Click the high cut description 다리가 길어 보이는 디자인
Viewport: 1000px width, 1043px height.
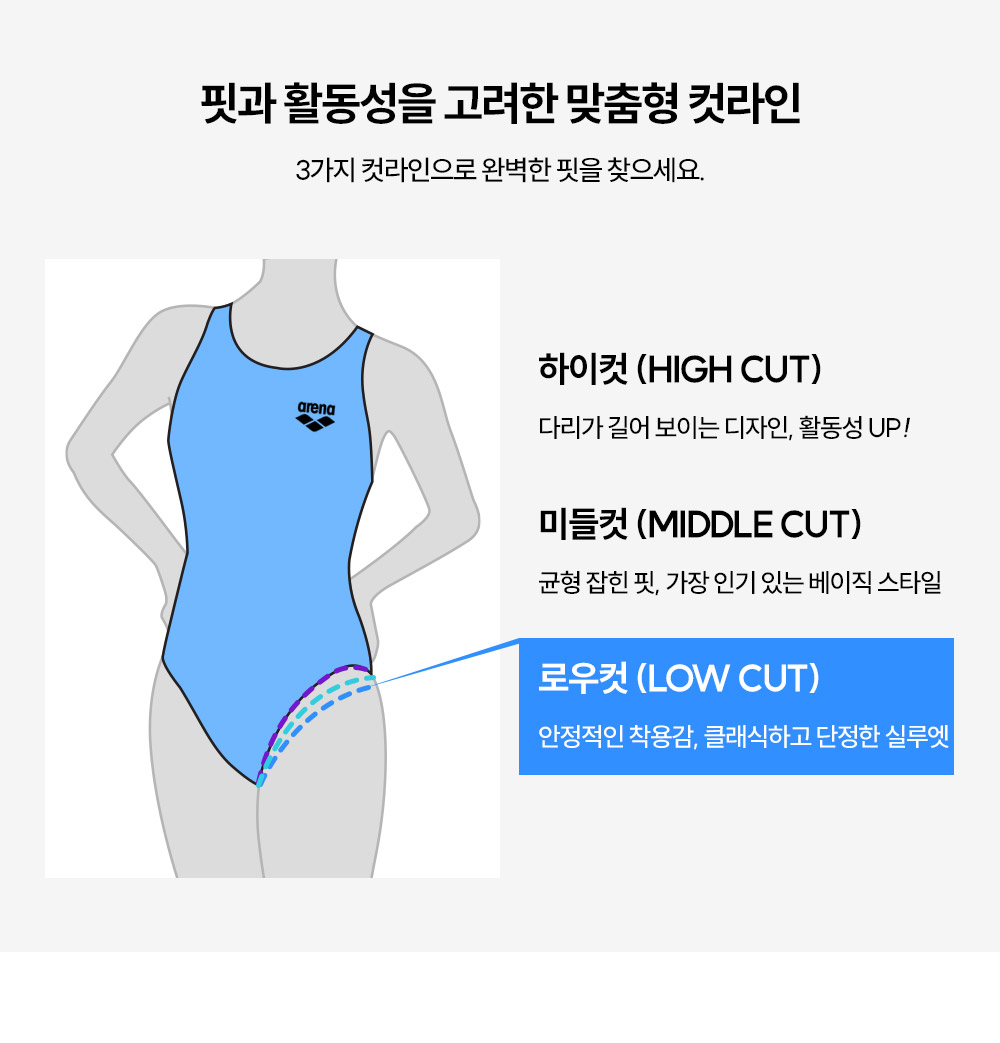pyautogui.click(x=724, y=427)
